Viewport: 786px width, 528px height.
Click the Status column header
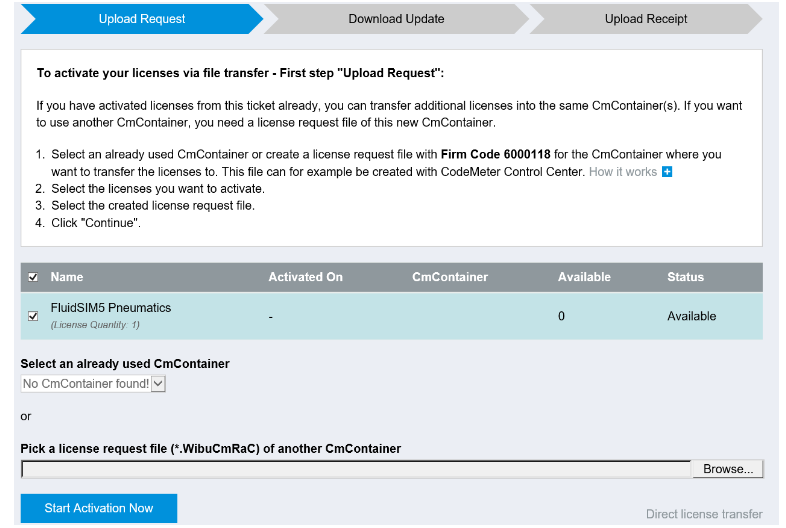click(x=685, y=277)
